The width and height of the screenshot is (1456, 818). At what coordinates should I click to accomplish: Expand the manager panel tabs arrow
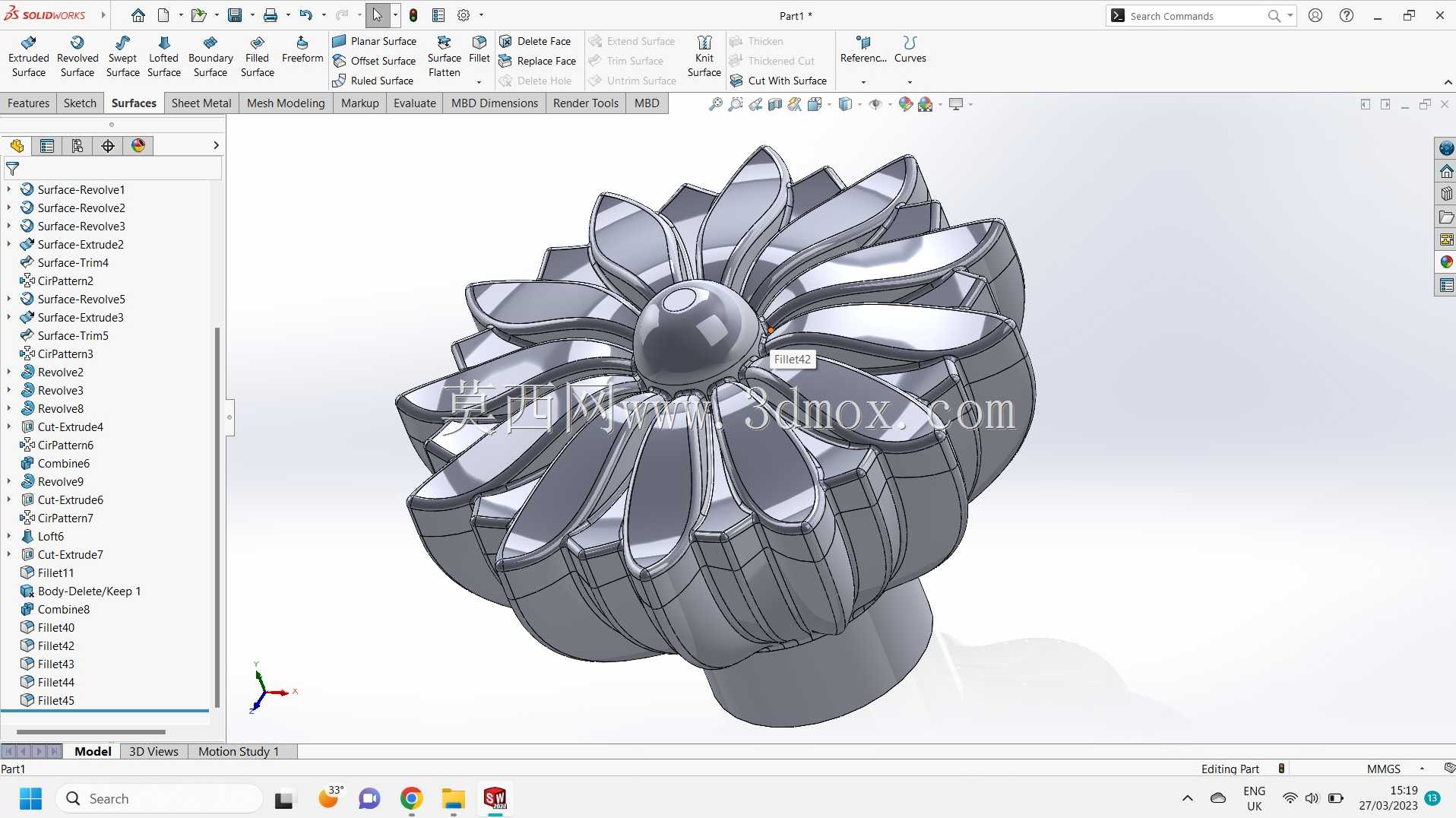coord(216,145)
